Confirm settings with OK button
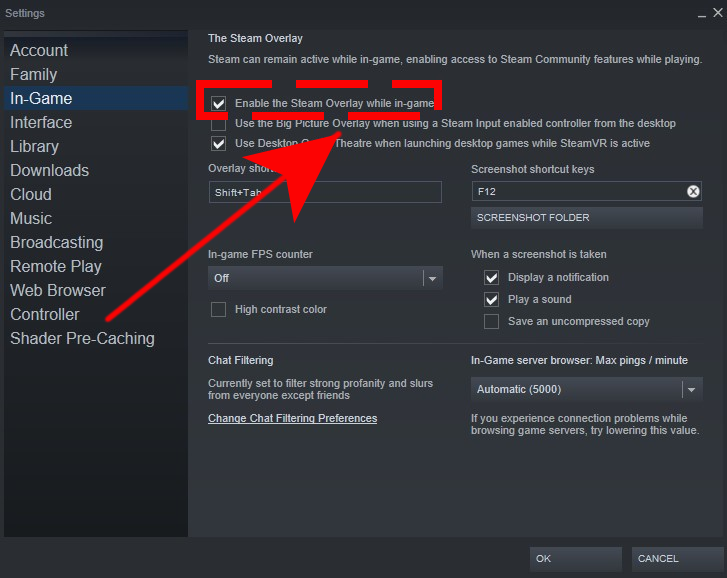Image resolution: width=727 pixels, height=578 pixels. point(575,559)
